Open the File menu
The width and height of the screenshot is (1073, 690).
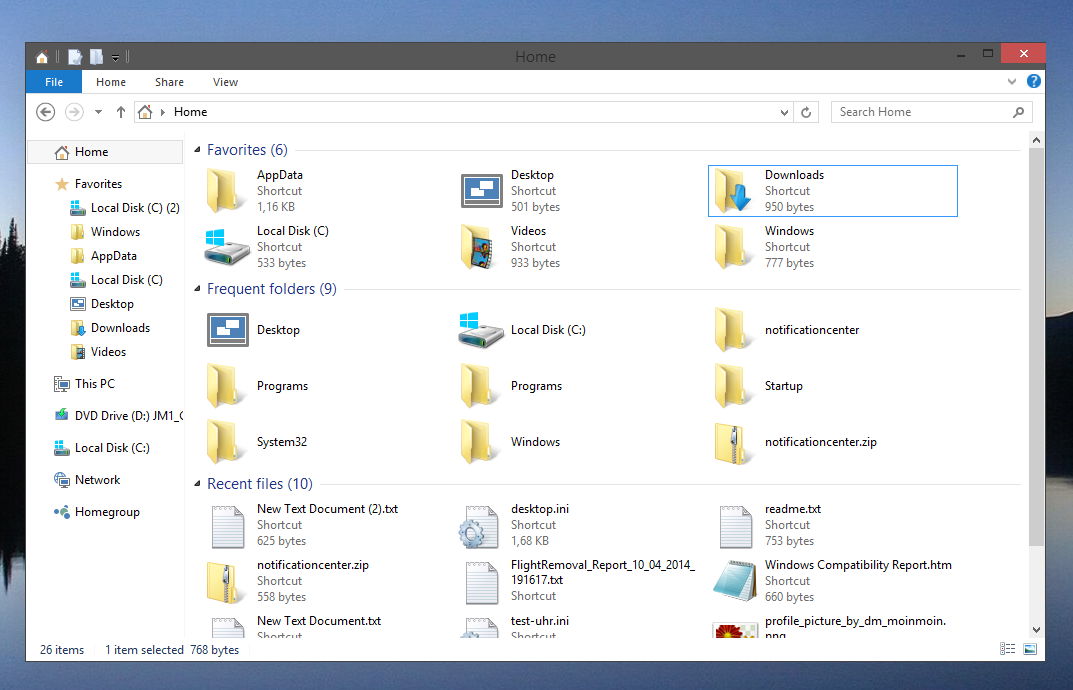54,81
